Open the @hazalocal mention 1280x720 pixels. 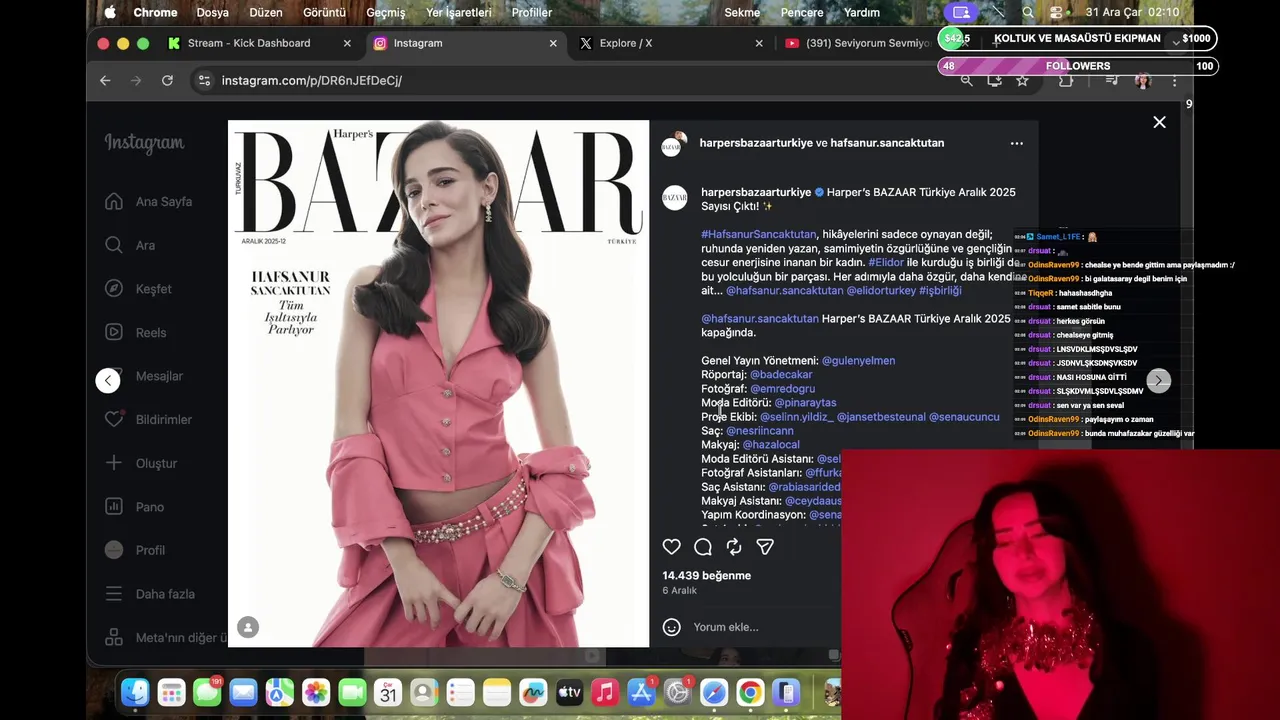click(x=771, y=444)
